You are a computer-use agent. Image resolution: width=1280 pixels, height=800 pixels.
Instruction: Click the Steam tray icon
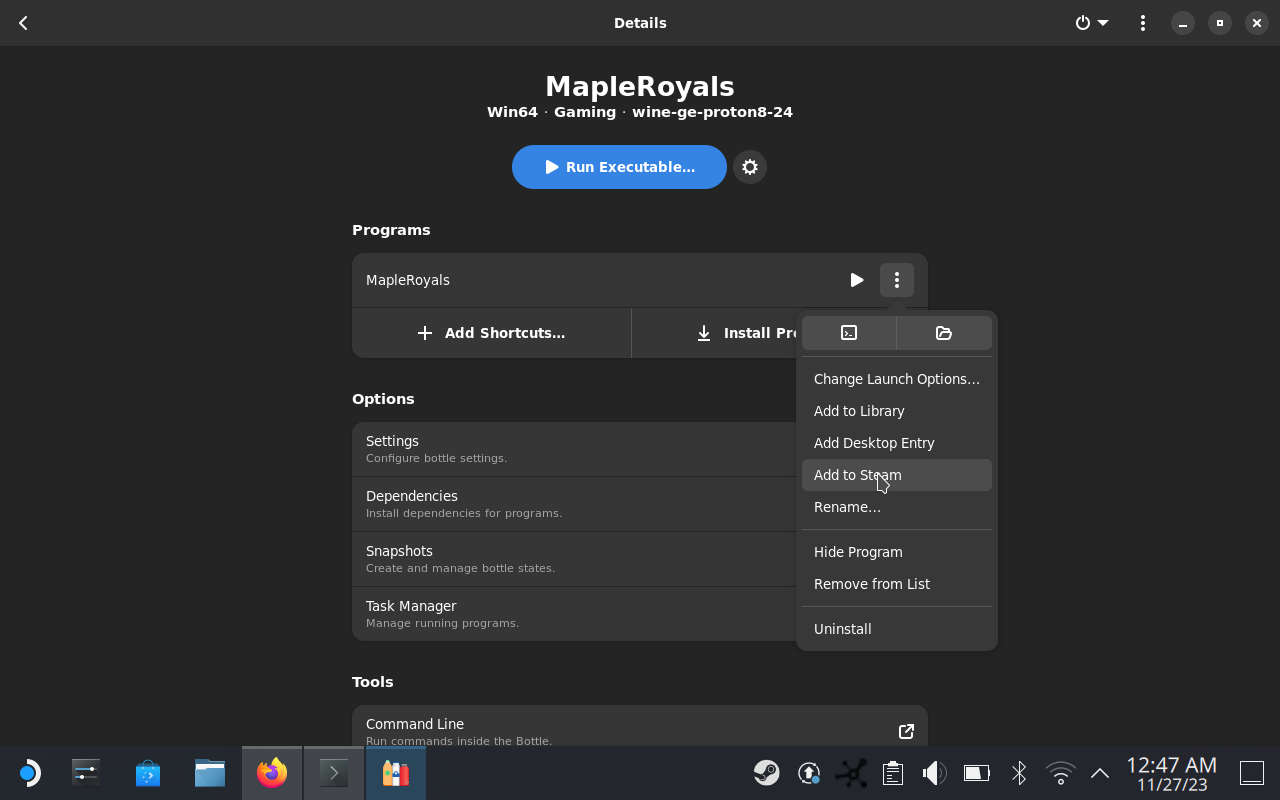[767, 773]
